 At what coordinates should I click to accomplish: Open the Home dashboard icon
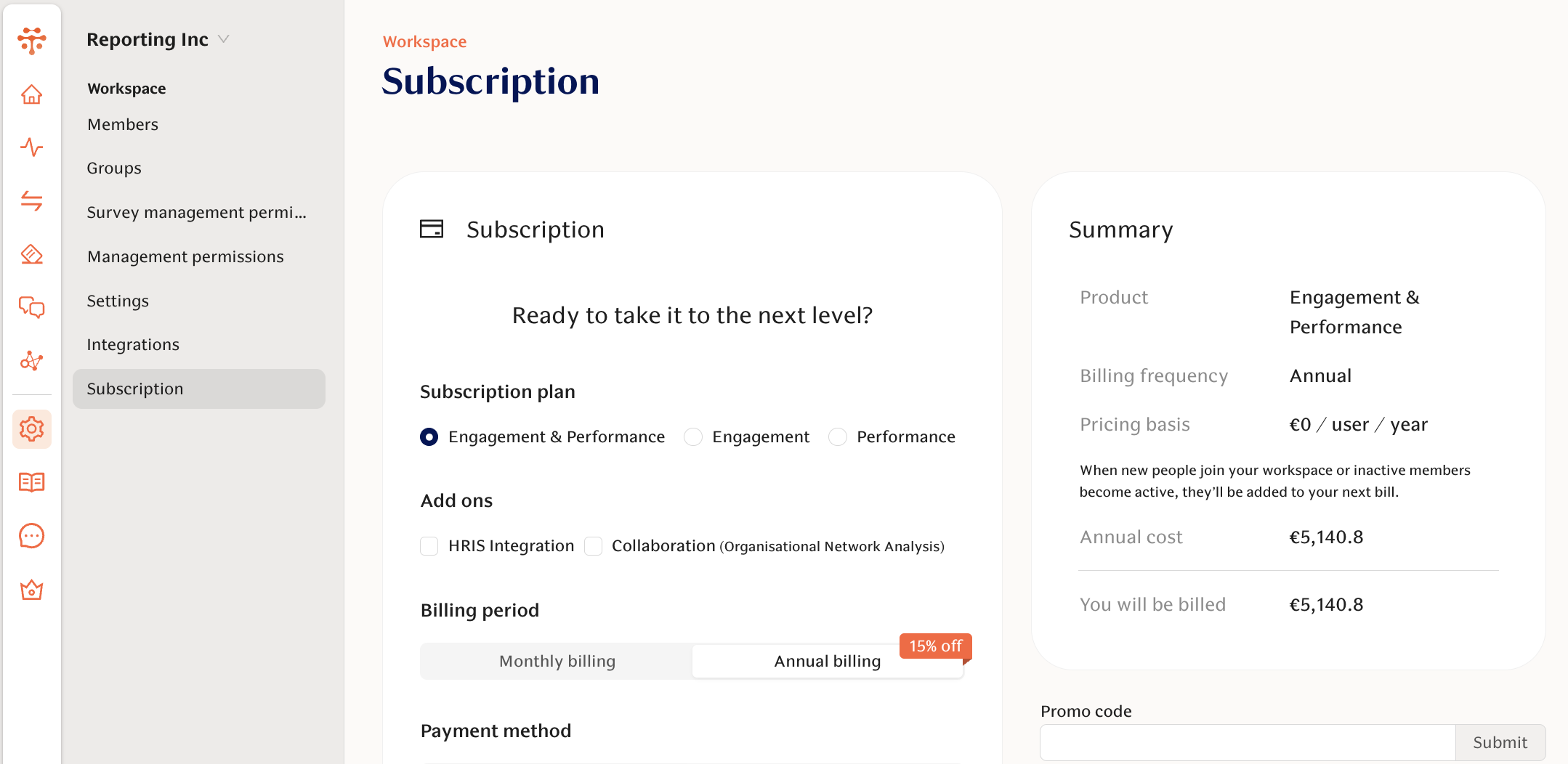tap(32, 94)
